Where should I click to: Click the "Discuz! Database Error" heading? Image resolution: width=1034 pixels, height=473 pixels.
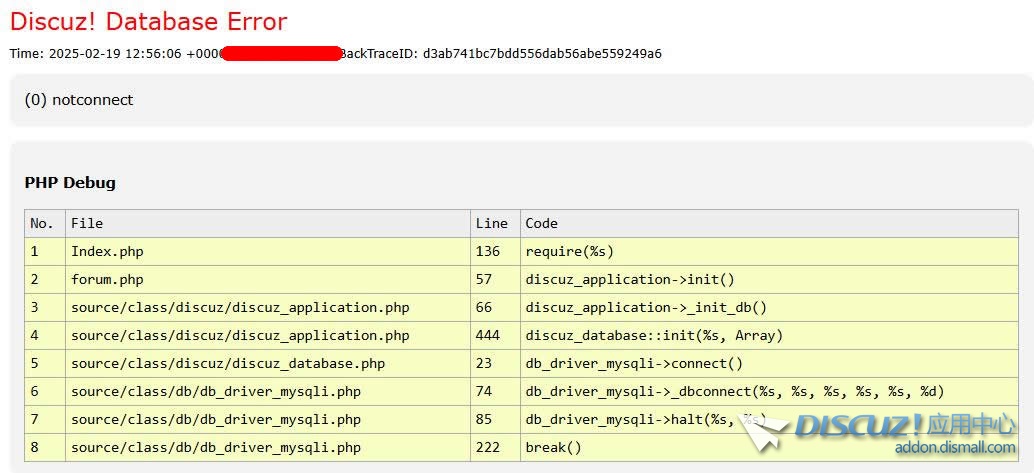pos(148,21)
